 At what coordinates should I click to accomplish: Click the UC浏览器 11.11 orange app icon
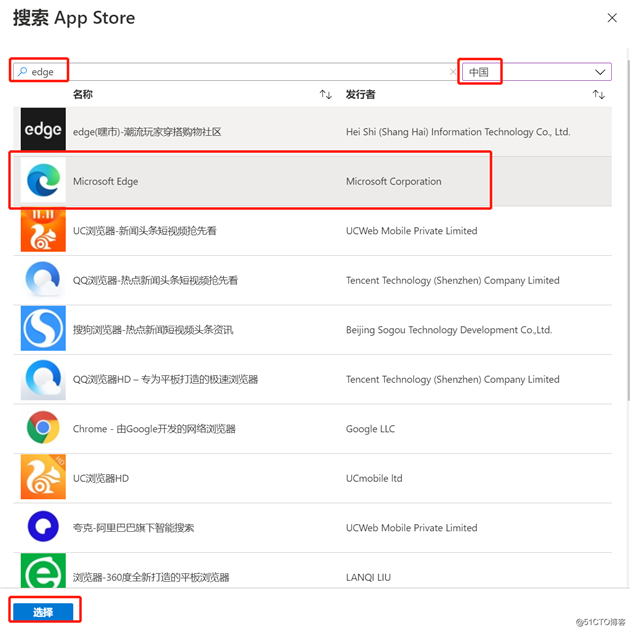(x=43, y=230)
